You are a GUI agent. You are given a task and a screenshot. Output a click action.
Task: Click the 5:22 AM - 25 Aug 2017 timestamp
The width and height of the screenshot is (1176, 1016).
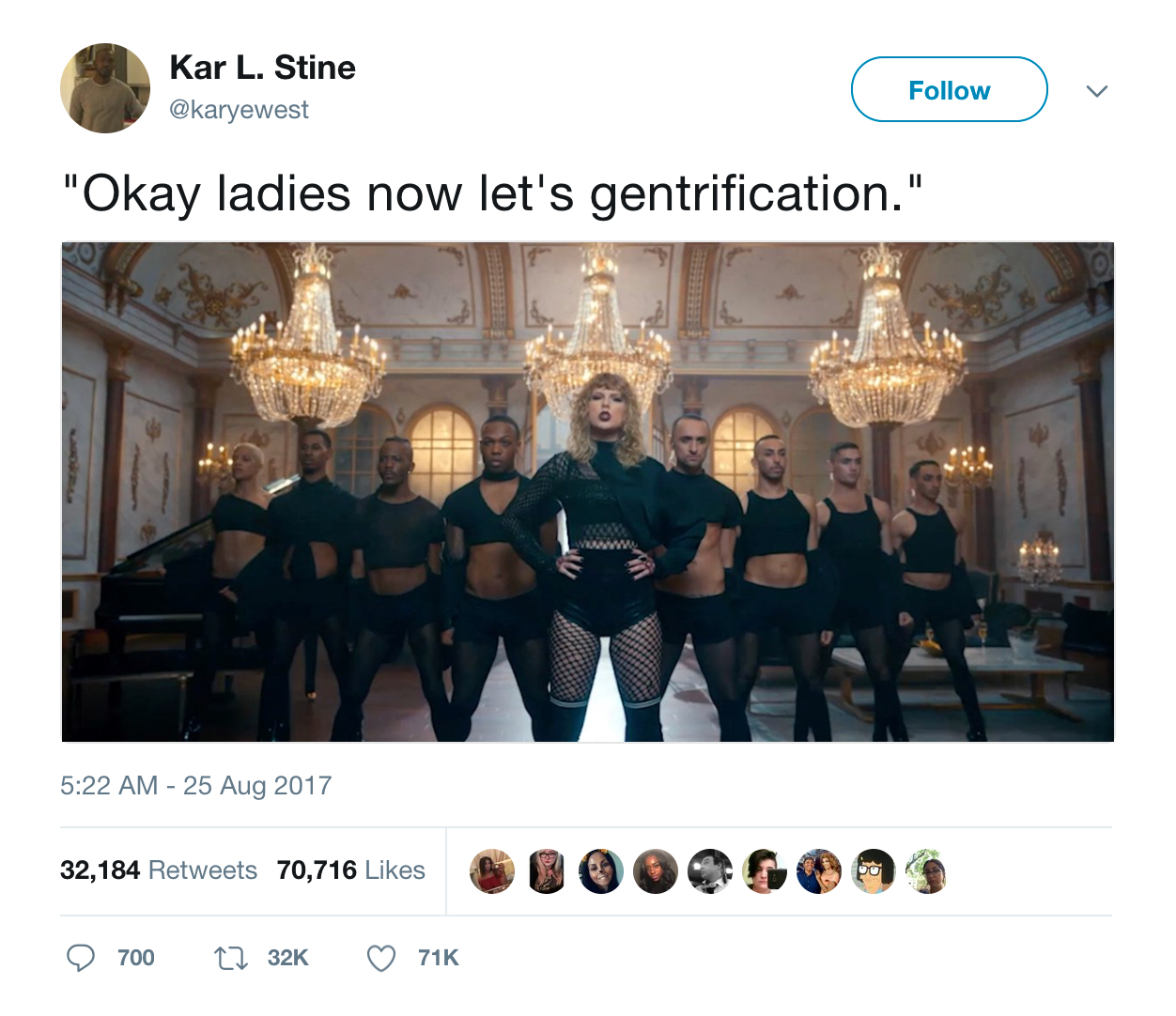pos(196,785)
